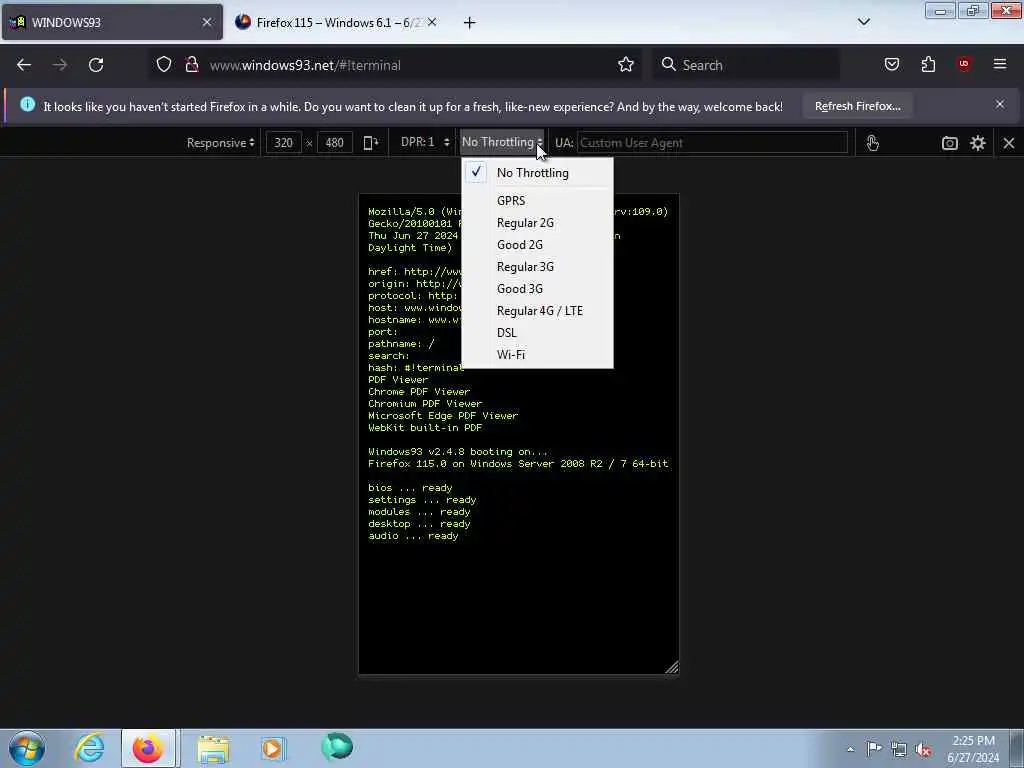Open the Windows Start button
The height and width of the screenshot is (768, 1024).
(x=27, y=748)
